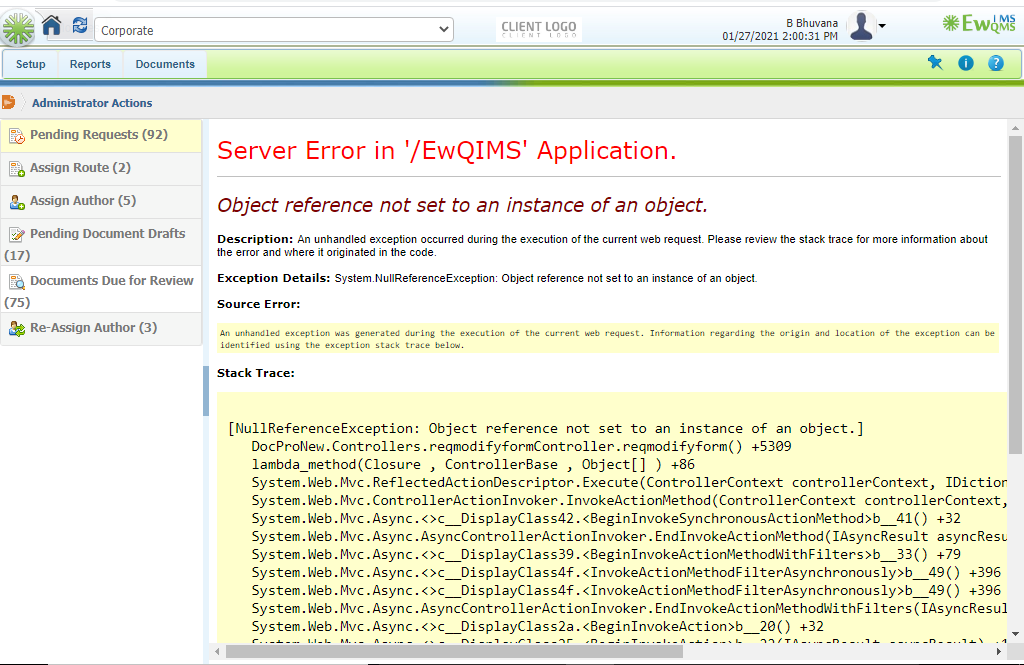Screen dimensions: 1024x665
Task: Open Re-Assign Author (3)
Action: click(101, 328)
